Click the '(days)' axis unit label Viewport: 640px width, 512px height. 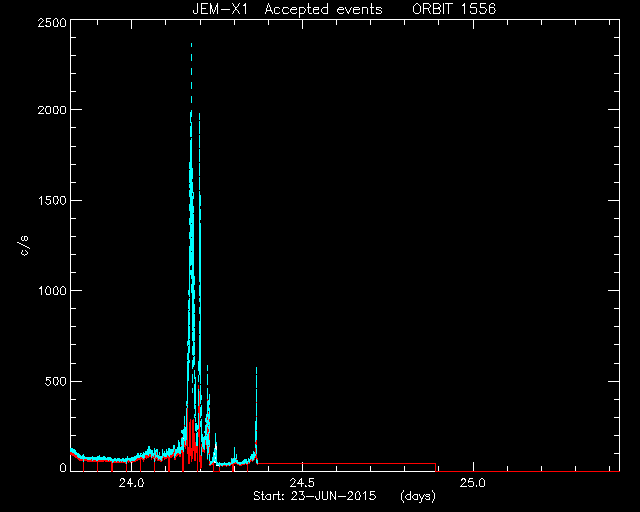point(418,496)
